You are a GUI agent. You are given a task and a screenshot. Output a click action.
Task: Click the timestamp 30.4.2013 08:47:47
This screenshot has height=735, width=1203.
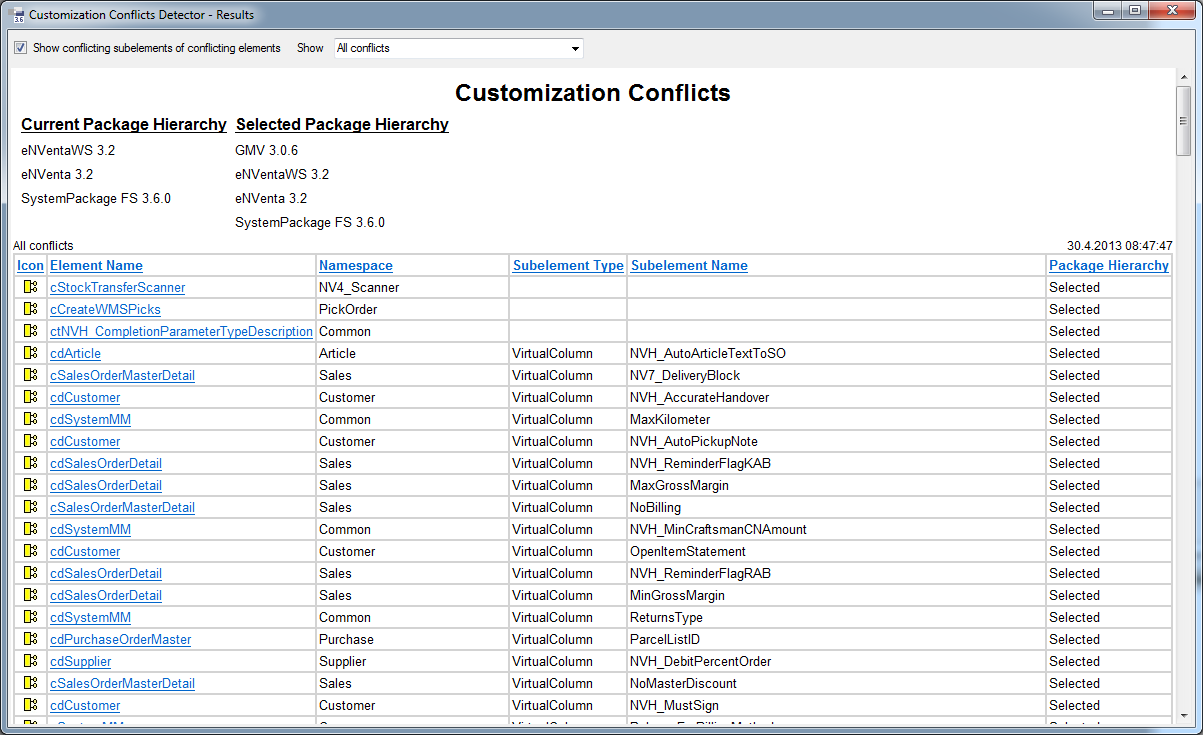pos(1119,245)
